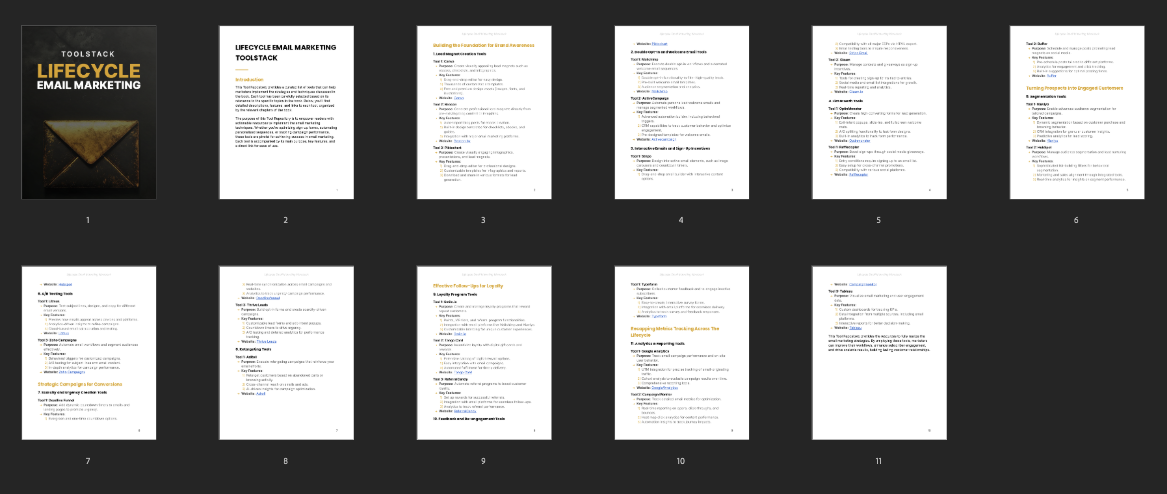Select the page 8 thumbnail
This screenshot has height=494, width=1167.
285,352
